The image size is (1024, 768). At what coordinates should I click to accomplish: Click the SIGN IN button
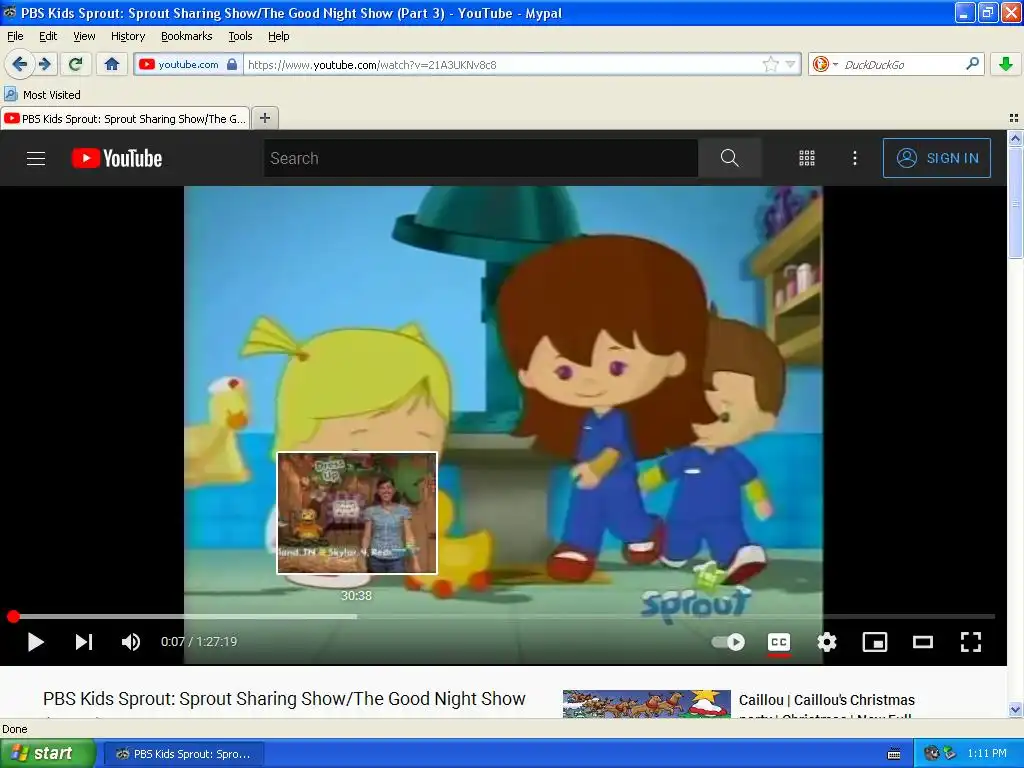(936, 158)
